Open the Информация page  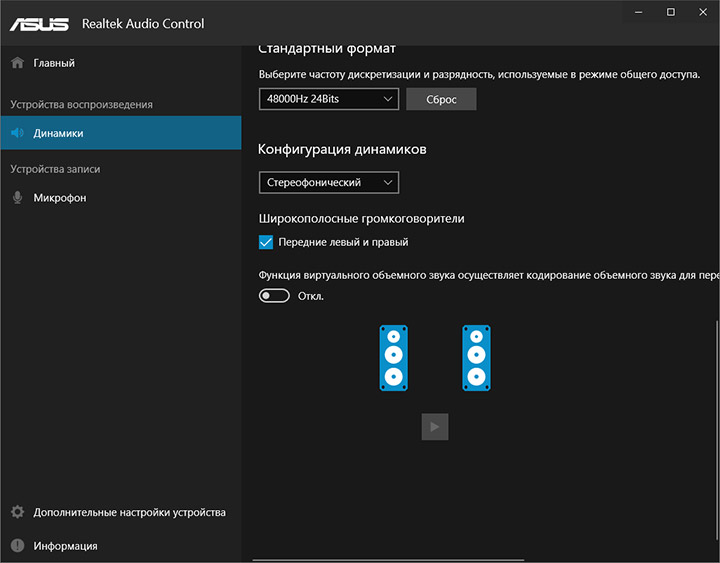point(65,546)
